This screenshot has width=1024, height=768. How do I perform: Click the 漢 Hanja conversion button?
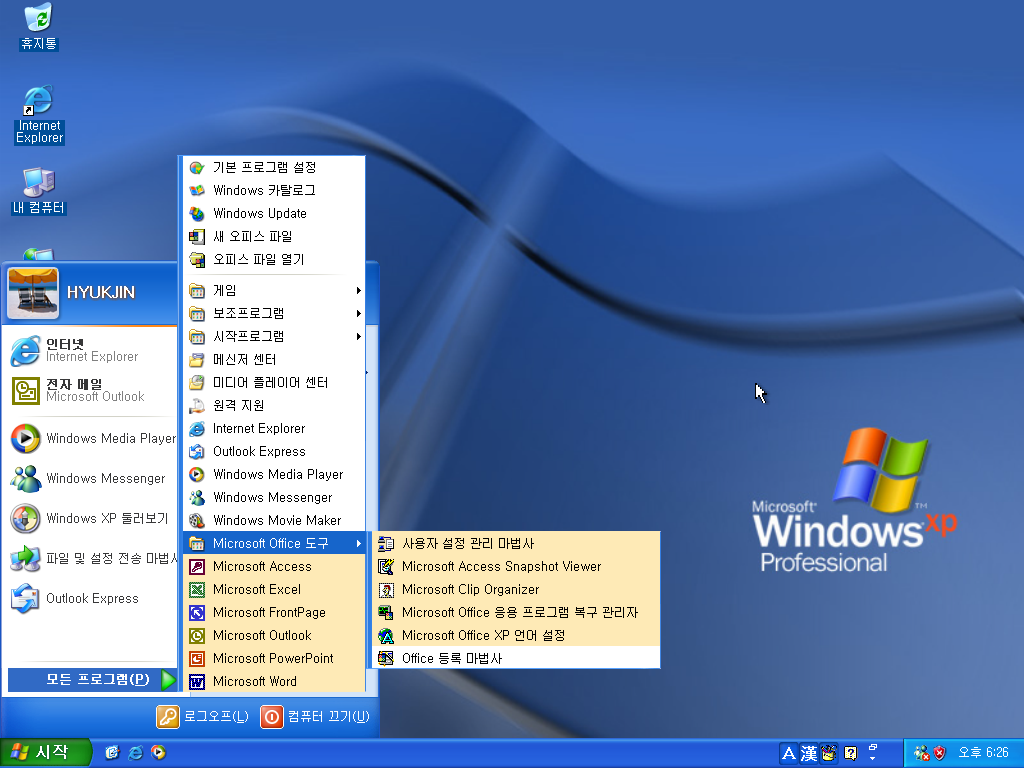pyautogui.click(x=809, y=754)
